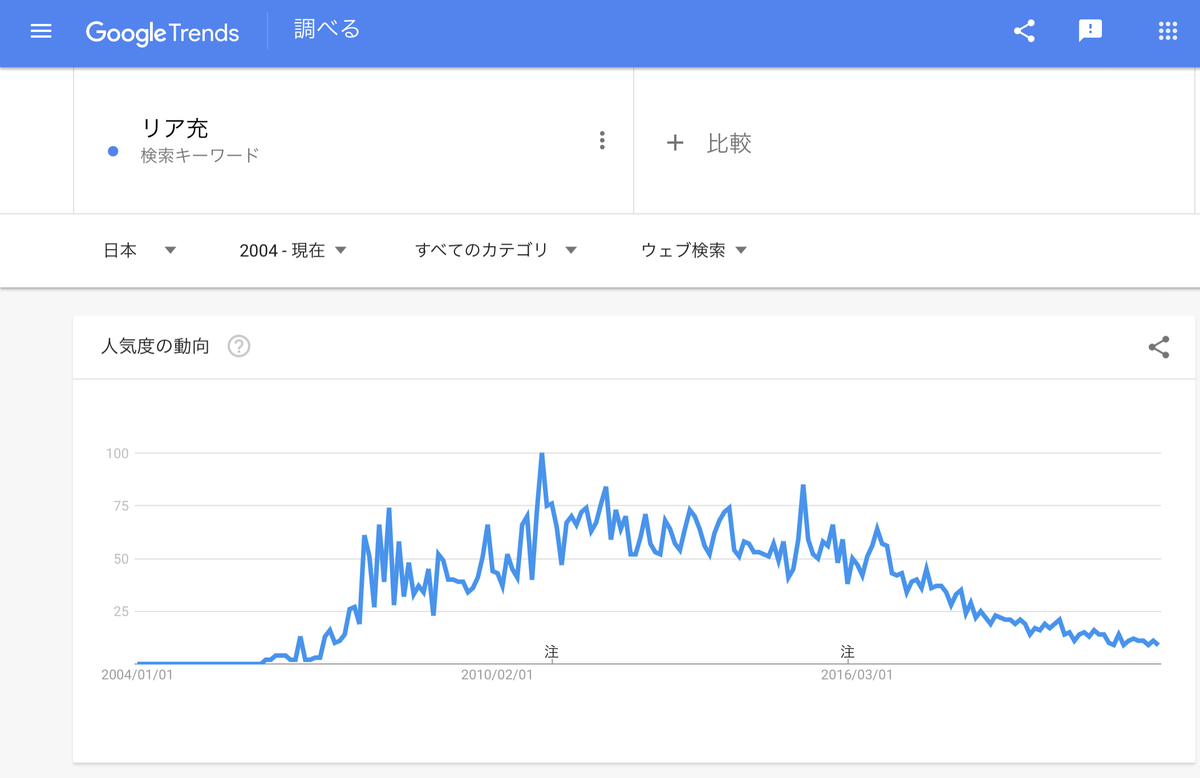Open the 人気度の動向 help tooltip

(237, 346)
